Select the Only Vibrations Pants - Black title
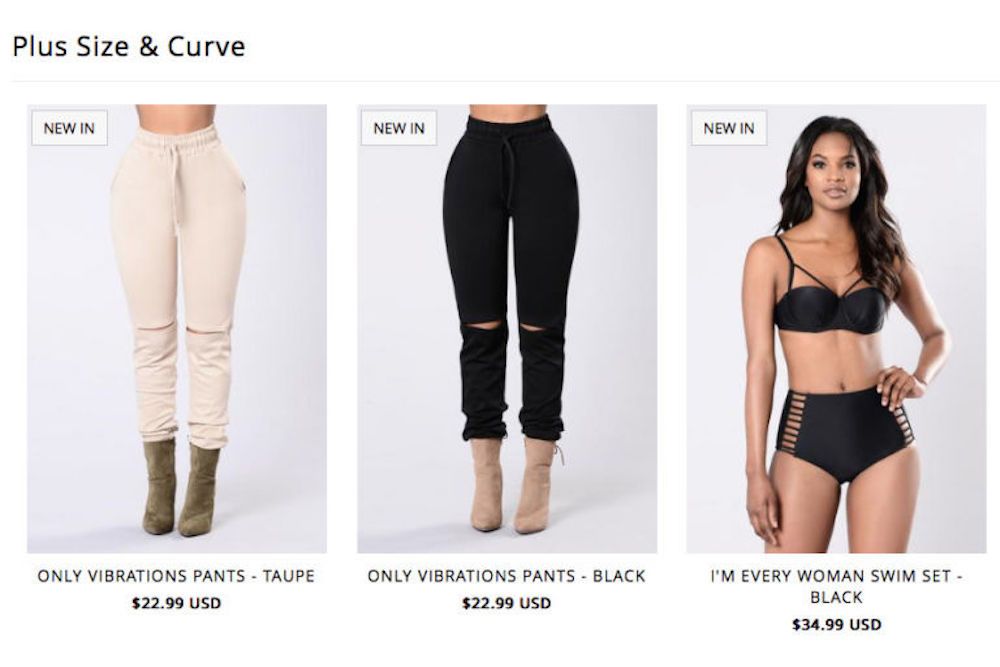1000x667 pixels. point(506,576)
